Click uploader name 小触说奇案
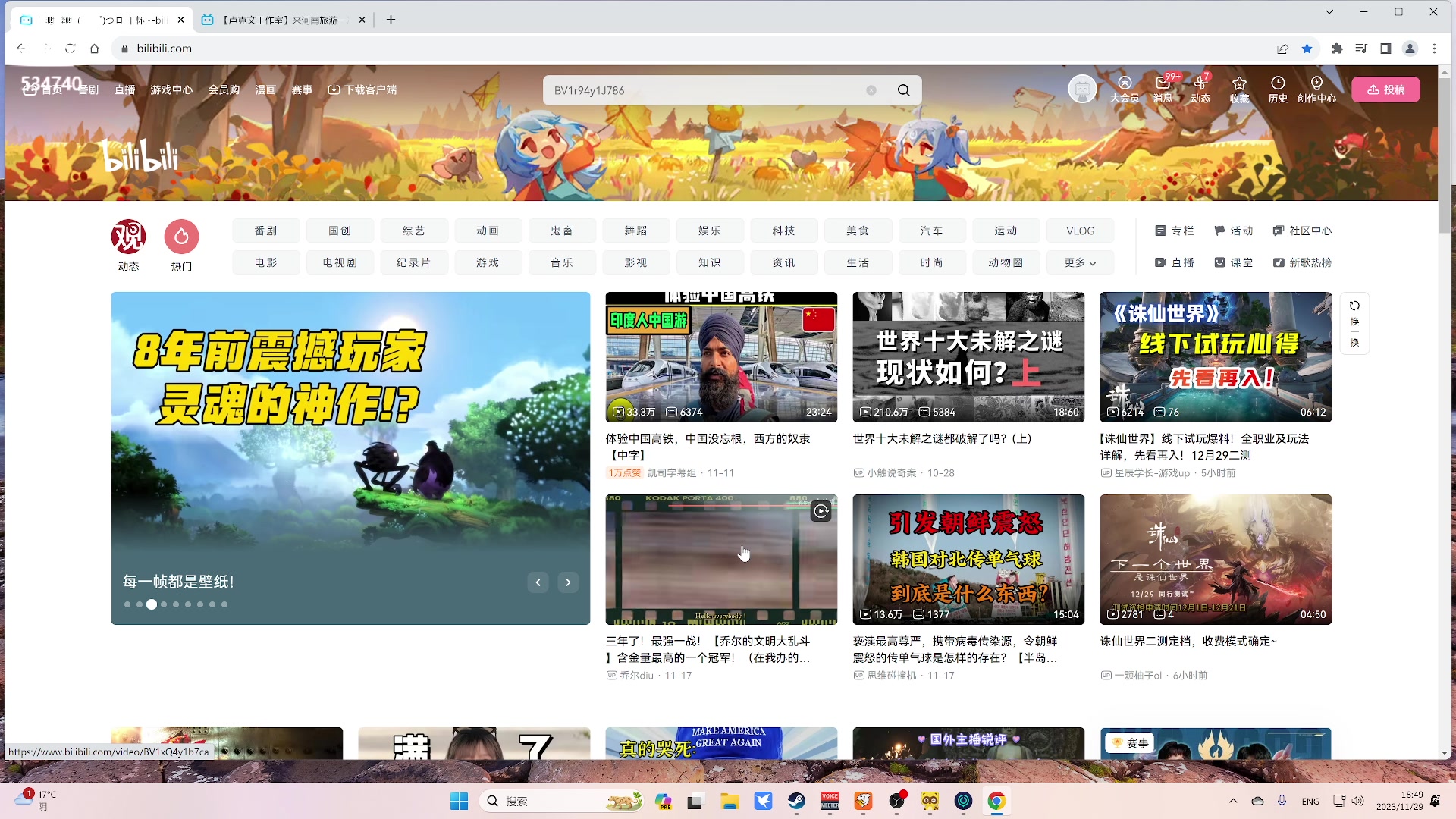 (892, 472)
